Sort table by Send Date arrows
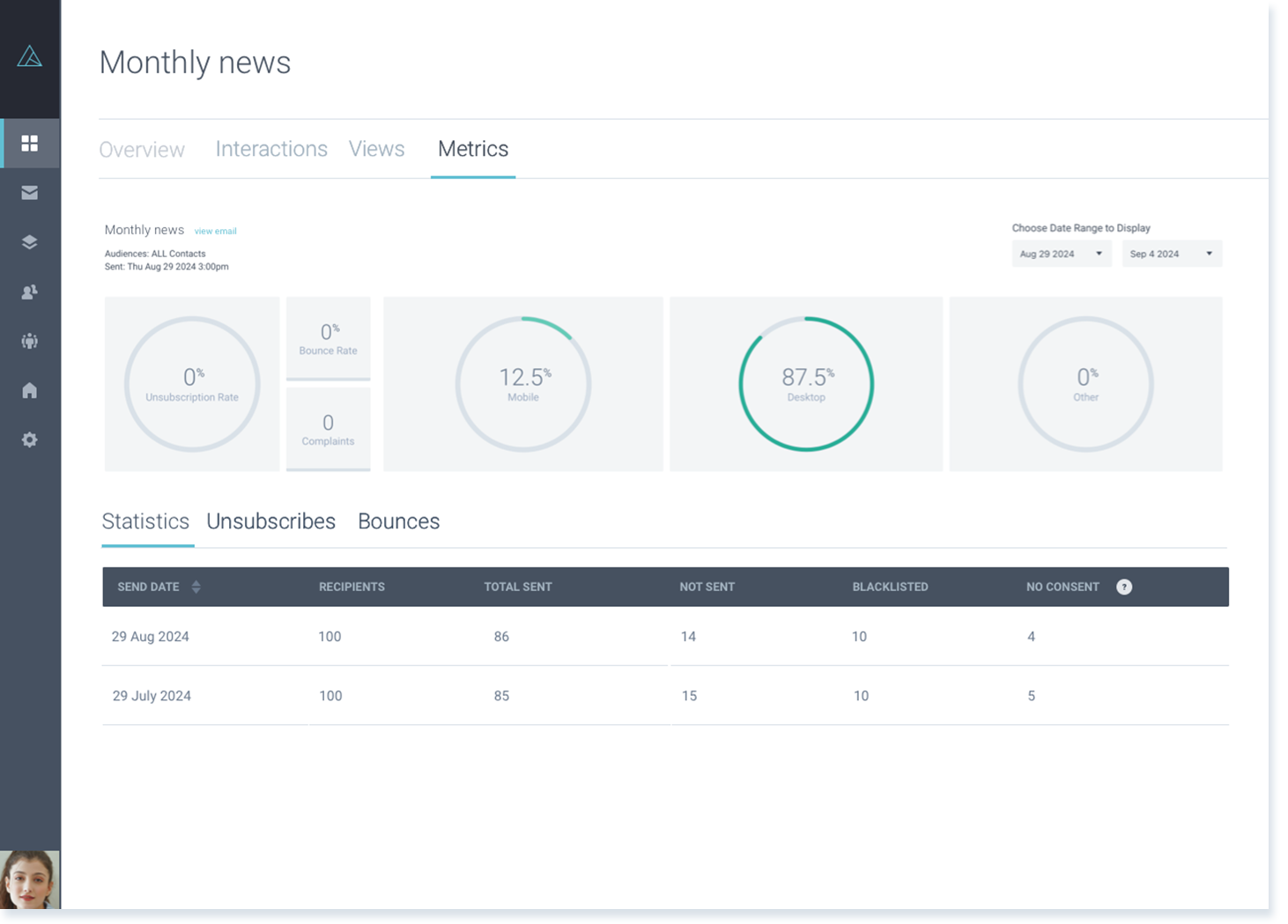The image size is (1288, 924). click(196, 587)
